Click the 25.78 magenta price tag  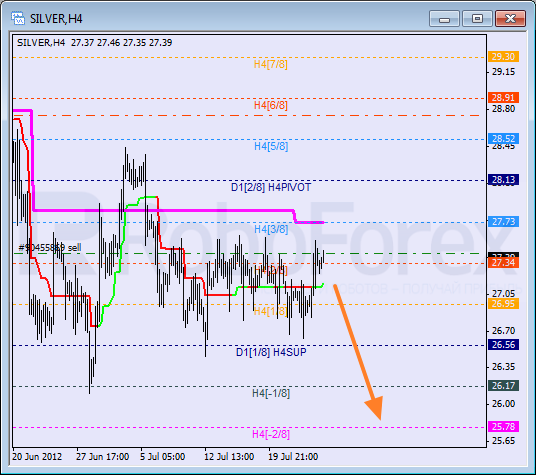[x=503, y=426]
